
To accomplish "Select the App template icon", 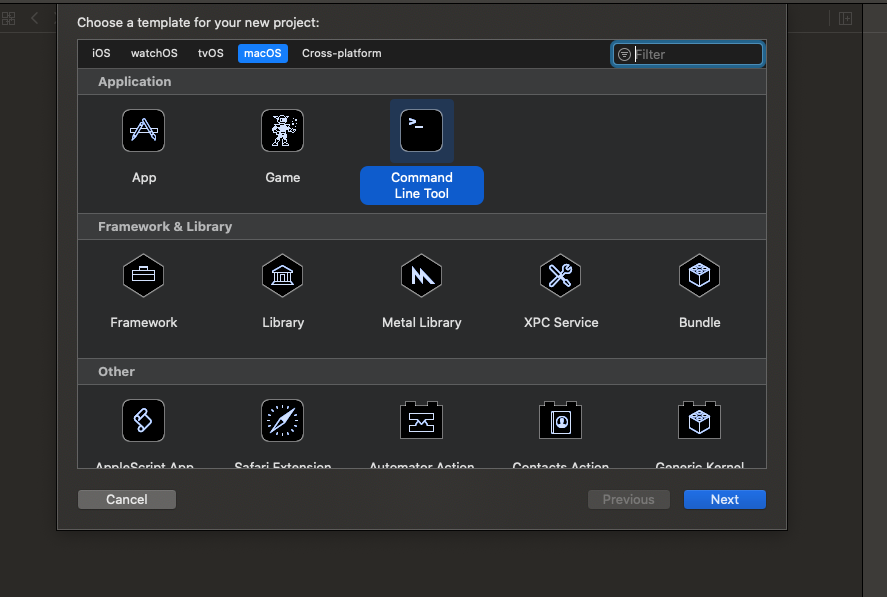I will click(144, 131).
